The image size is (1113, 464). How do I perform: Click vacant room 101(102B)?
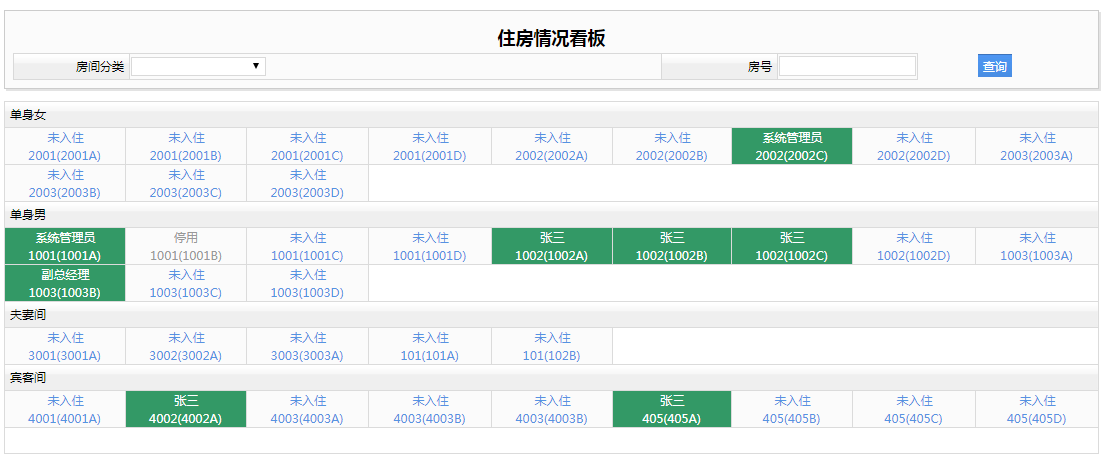tap(552, 347)
